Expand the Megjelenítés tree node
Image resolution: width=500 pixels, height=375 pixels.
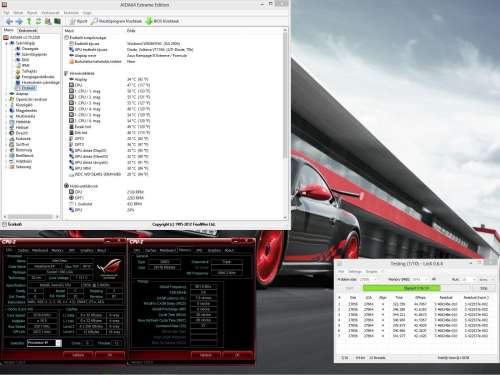click(x=6, y=110)
